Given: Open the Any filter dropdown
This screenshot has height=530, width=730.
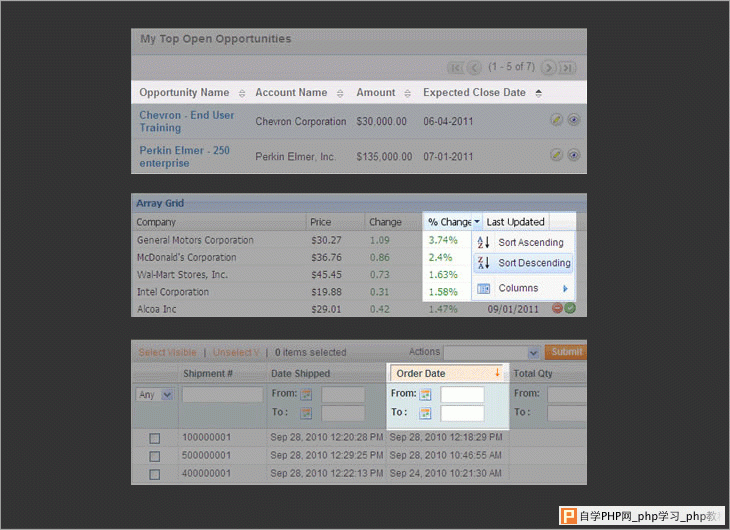Looking at the screenshot, I should point(155,394).
